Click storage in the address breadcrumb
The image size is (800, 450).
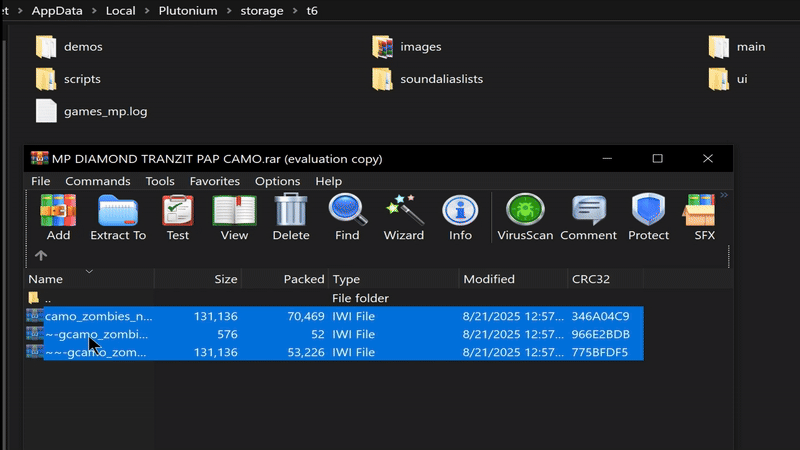point(262,11)
